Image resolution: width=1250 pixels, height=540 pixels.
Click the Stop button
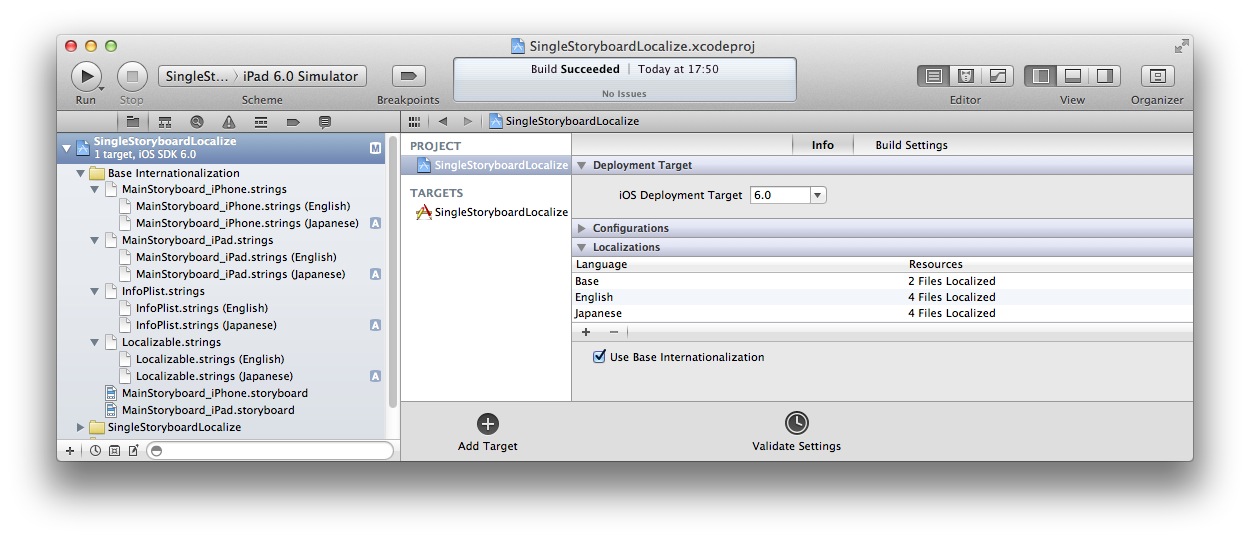click(132, 75)
